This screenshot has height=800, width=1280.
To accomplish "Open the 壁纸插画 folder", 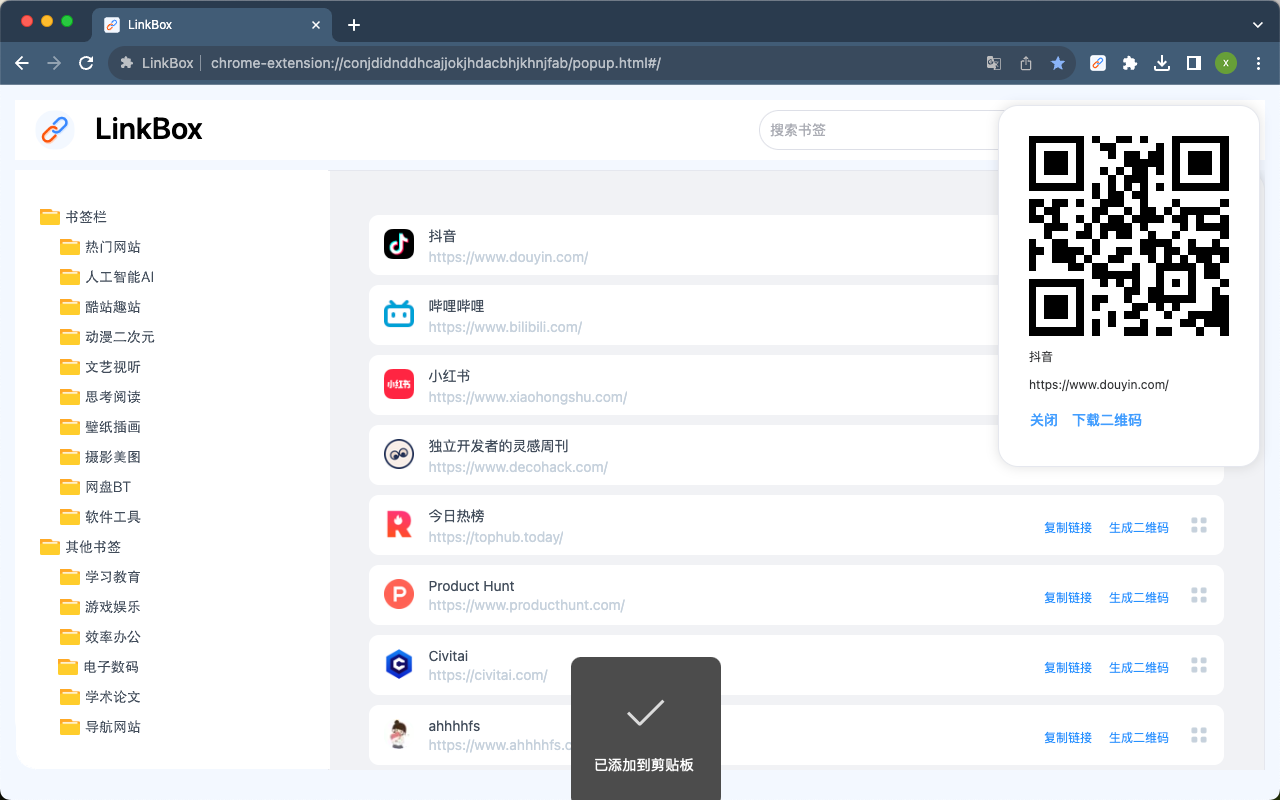I will point(100,426).
